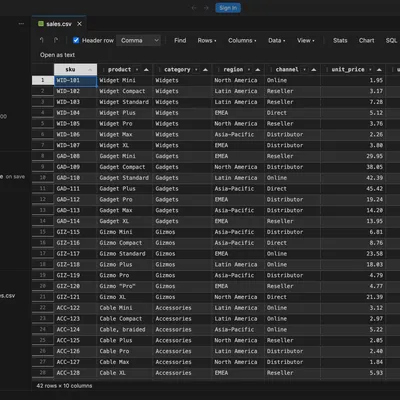Click Accessories category in the ACC-125 row
Image resolution: width=400 pixels, height=400 pixels.
pyautogui.click(x=182, y=340)
